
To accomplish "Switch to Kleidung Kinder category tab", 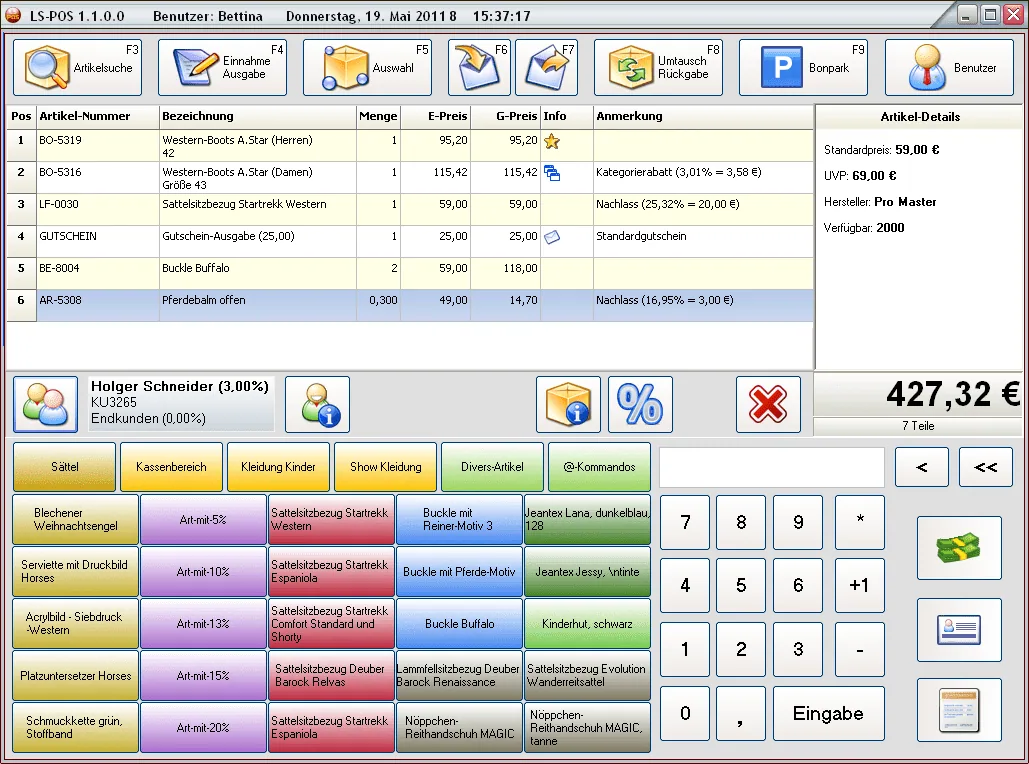I will point(278,467).
